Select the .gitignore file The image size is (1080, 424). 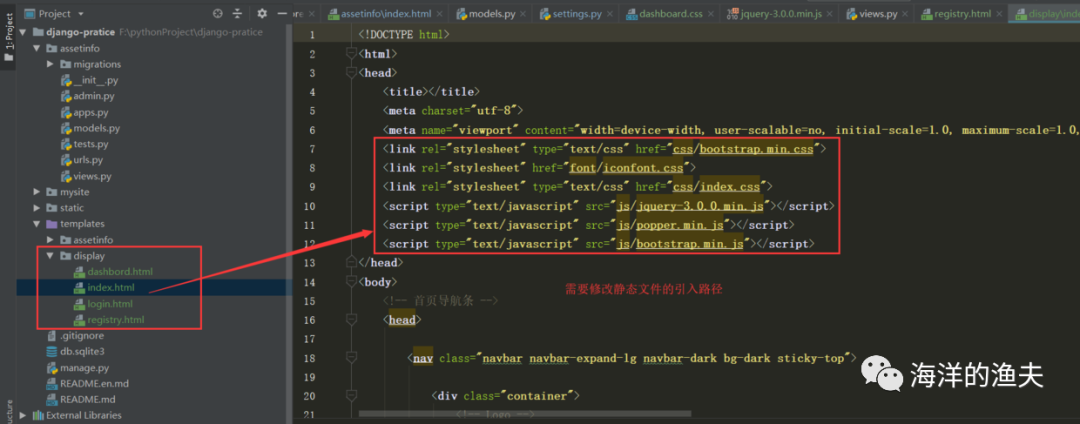(x=82, y=336)
